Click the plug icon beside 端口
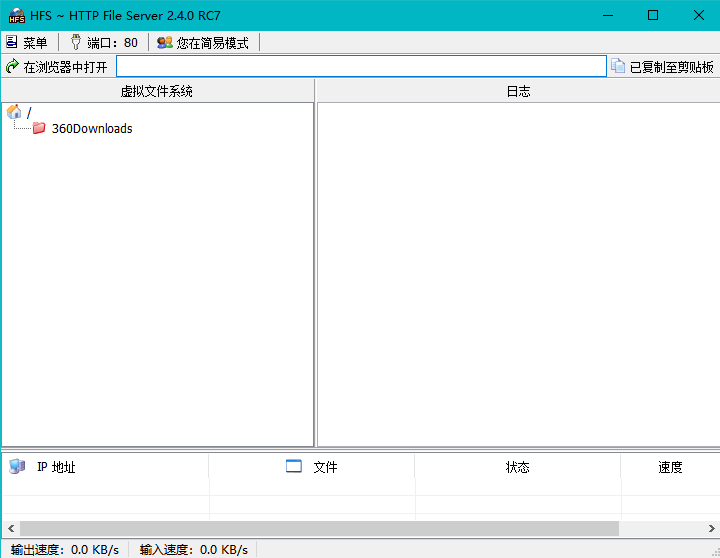The image size is (720, 558). point(76,42)
